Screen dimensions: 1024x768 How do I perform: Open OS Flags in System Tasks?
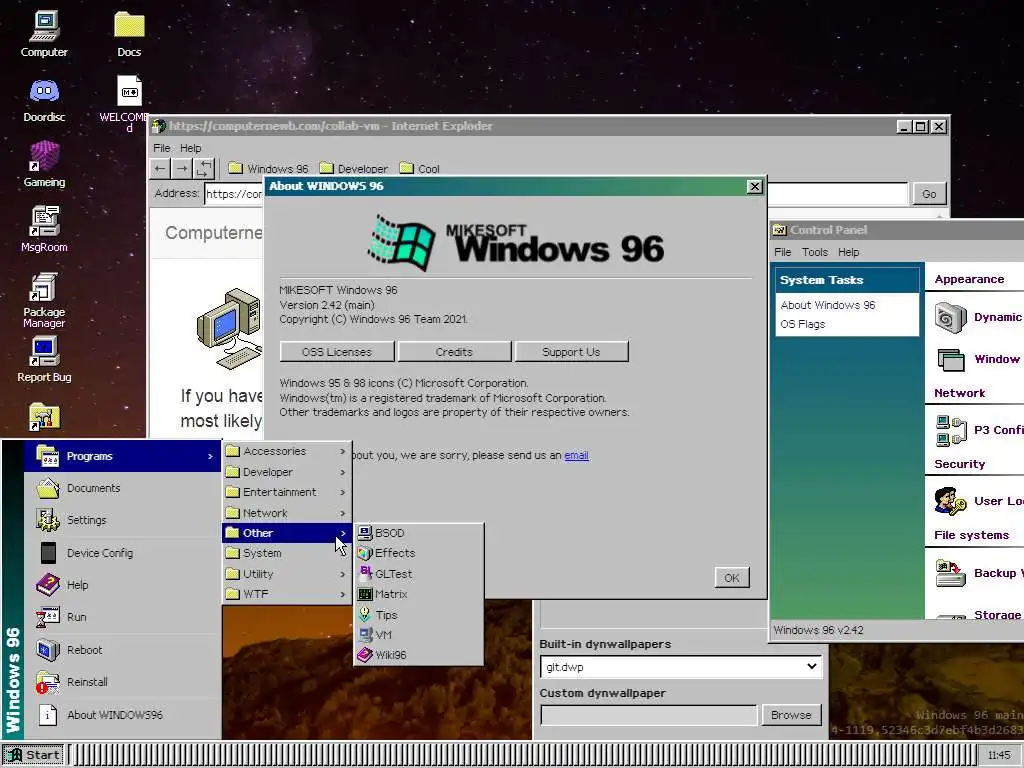803,325
